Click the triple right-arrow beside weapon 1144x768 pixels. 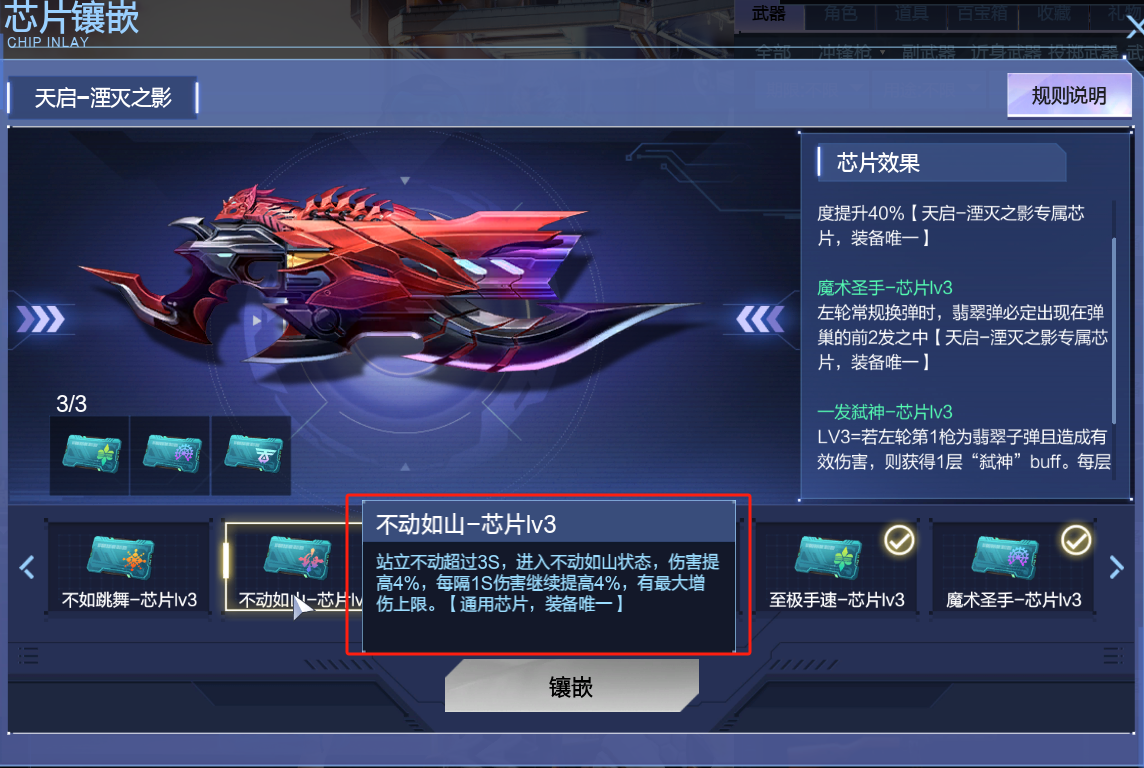(41, 319)
